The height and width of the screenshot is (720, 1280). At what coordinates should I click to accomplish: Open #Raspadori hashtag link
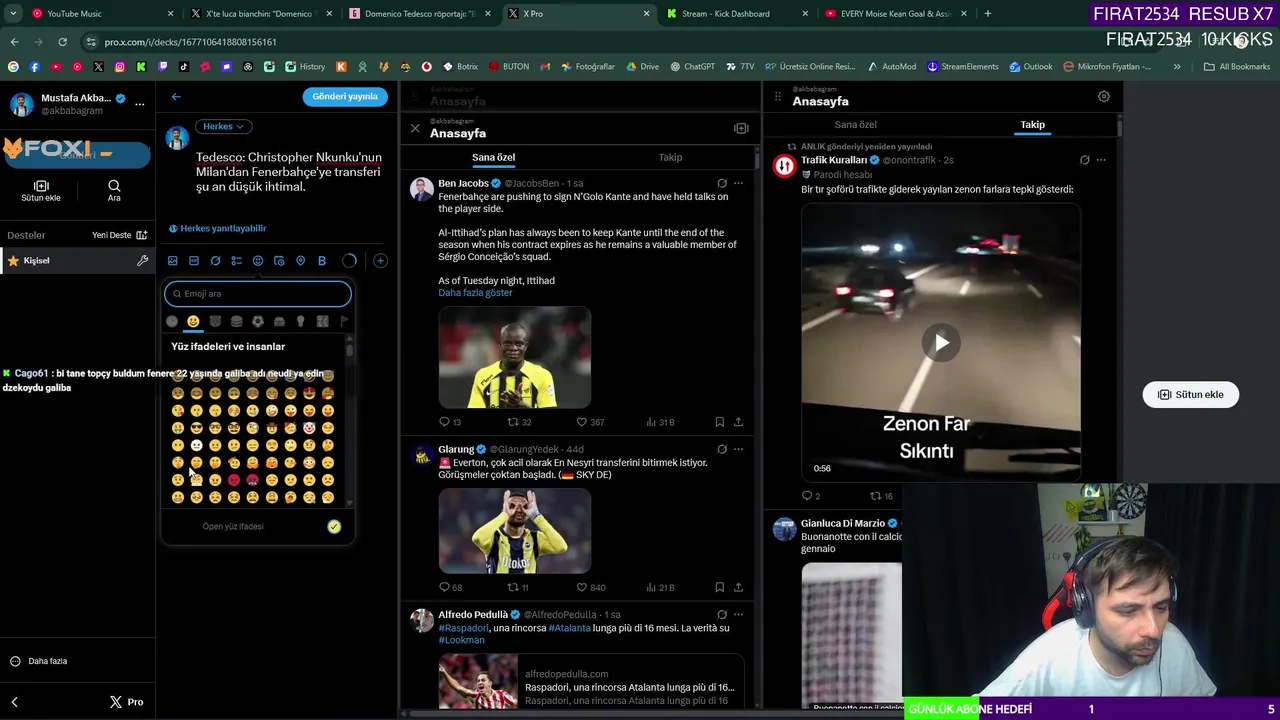(x=463, y=628)
